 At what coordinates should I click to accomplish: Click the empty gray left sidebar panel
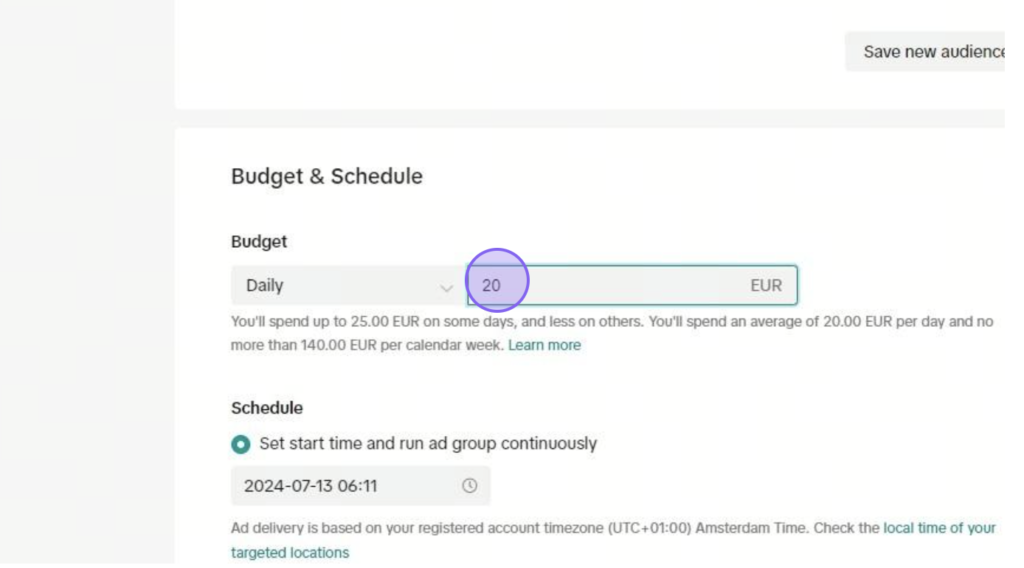[x=87, y=281]
